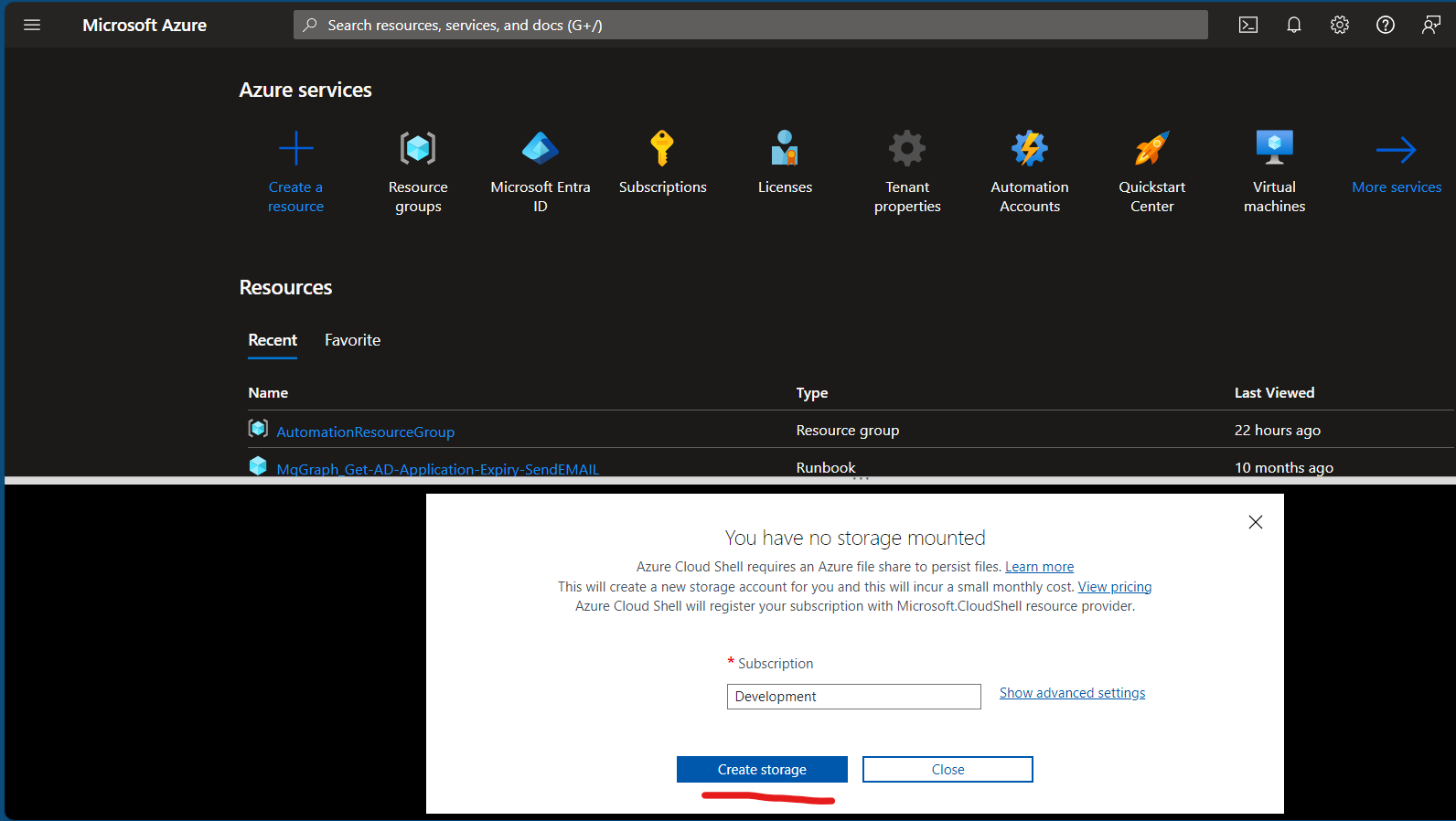Click the help question mark icon
This screenshot has width=1456, height=821.
point(1386,25)
